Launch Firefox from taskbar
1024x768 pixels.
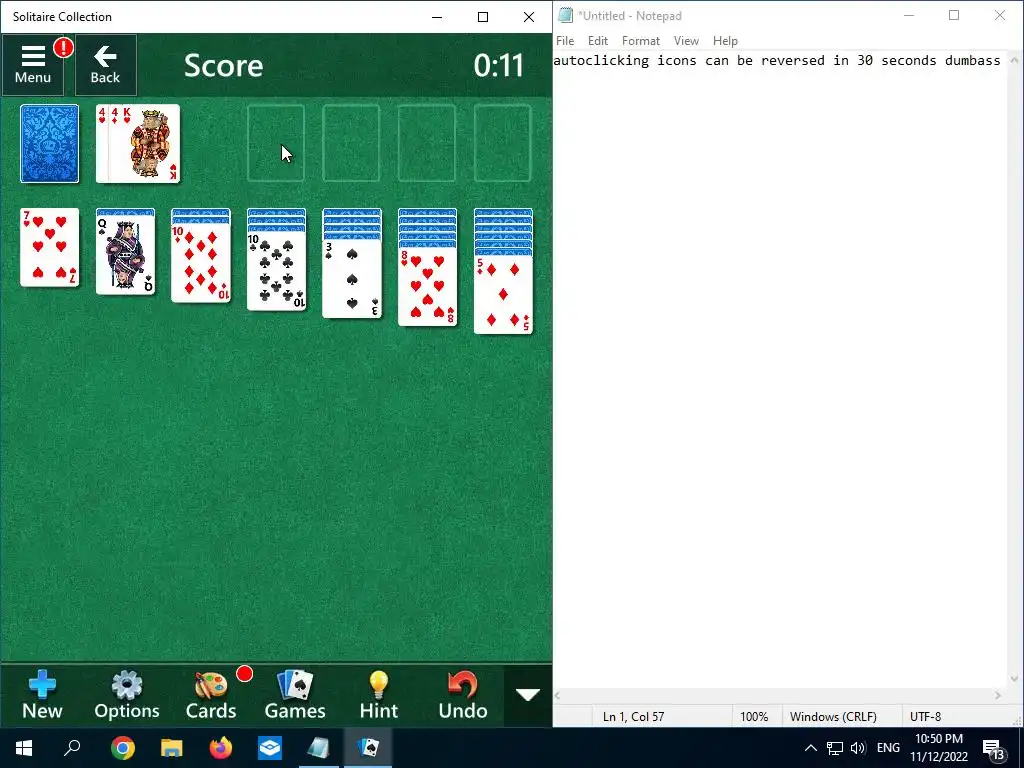click(221, 748)
